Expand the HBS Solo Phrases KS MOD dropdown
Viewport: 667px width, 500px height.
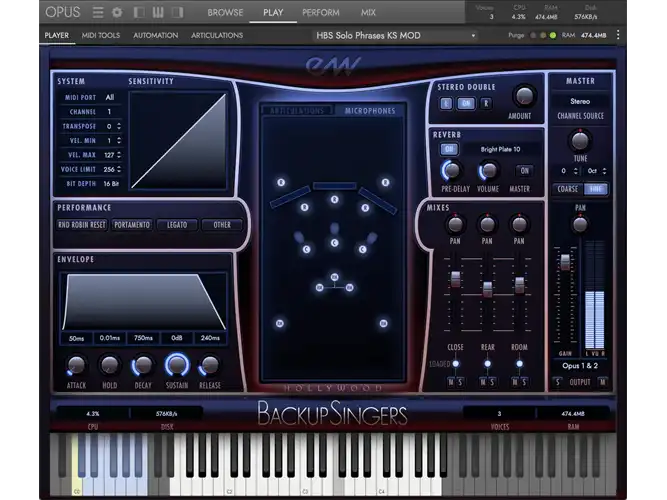(x=396, y=35)
